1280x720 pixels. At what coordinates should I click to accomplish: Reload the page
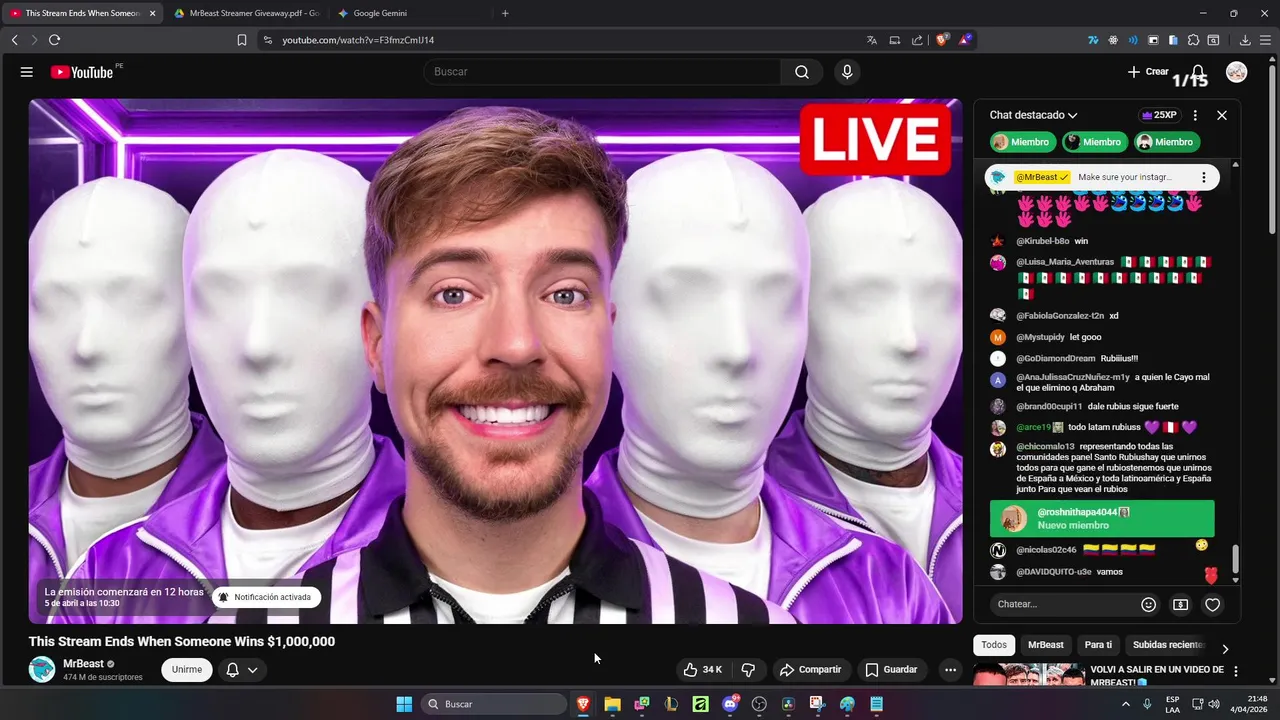[54, 40]
